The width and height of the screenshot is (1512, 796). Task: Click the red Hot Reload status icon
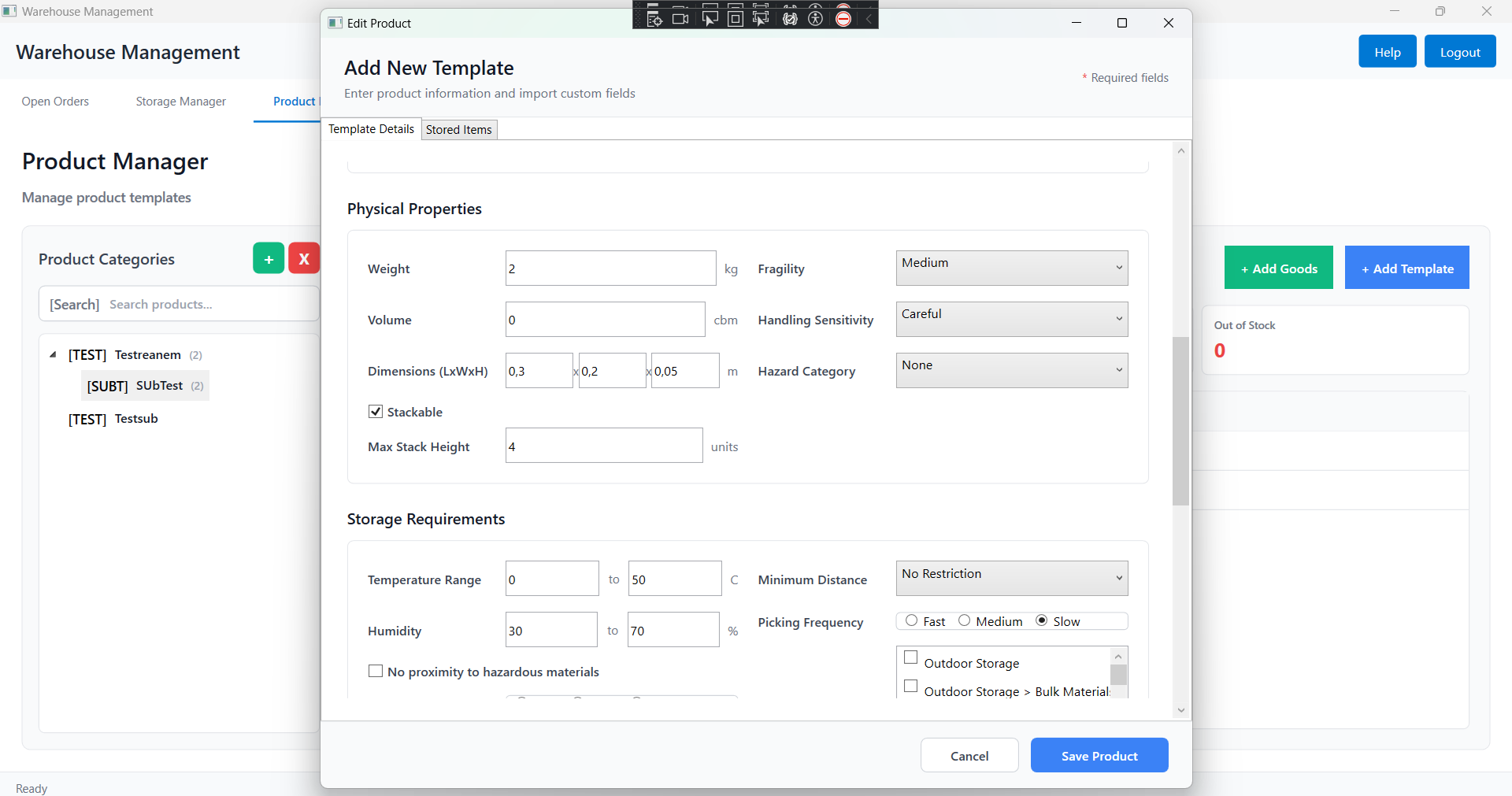[x=843, y=18]
